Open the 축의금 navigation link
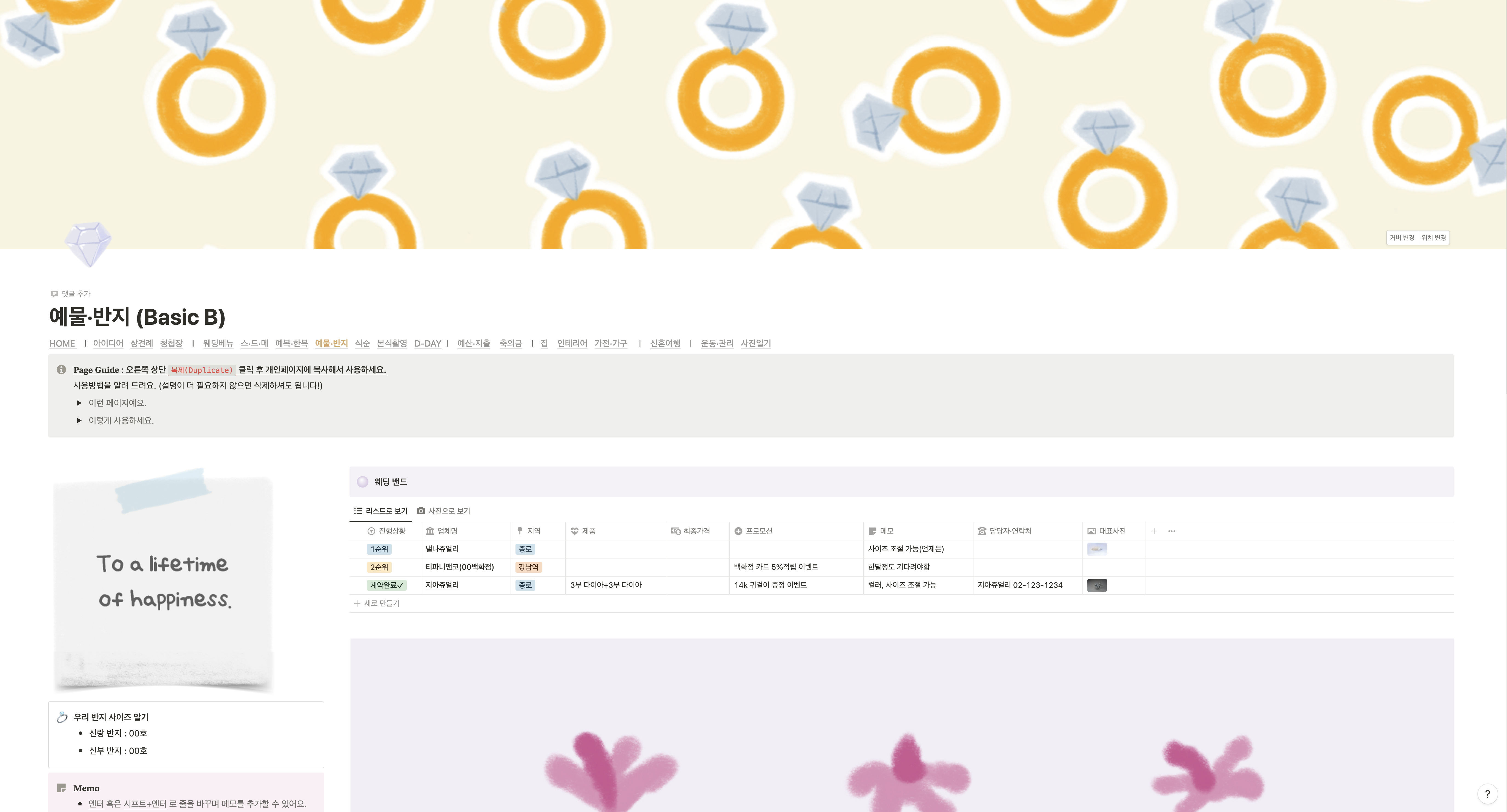 click(x=511, y=344)
